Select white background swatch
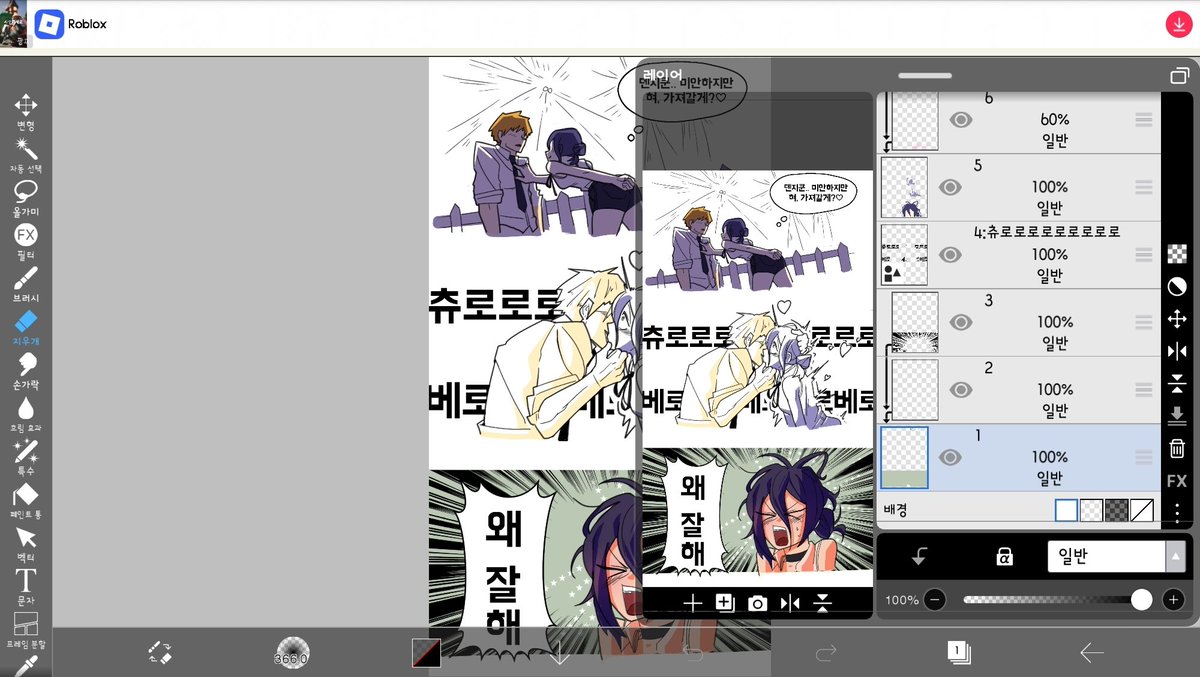 click(x=1067, y=510)
